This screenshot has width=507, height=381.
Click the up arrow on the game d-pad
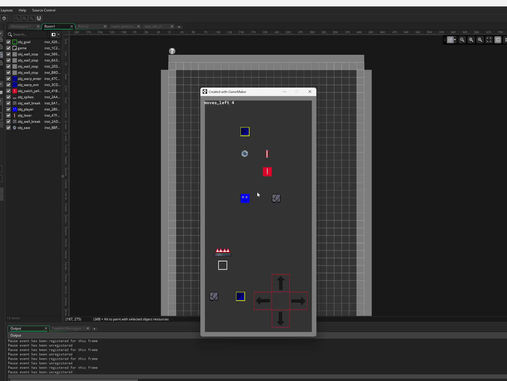[x=281, y=283]
